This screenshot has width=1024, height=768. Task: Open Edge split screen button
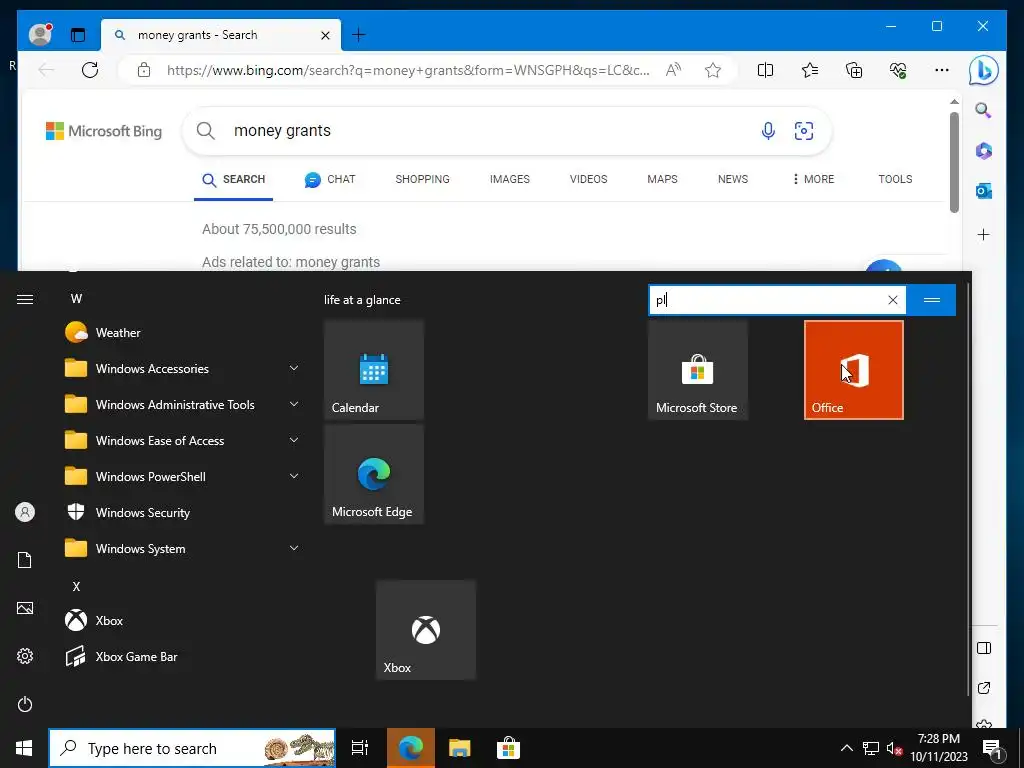[x=765, y=70]
